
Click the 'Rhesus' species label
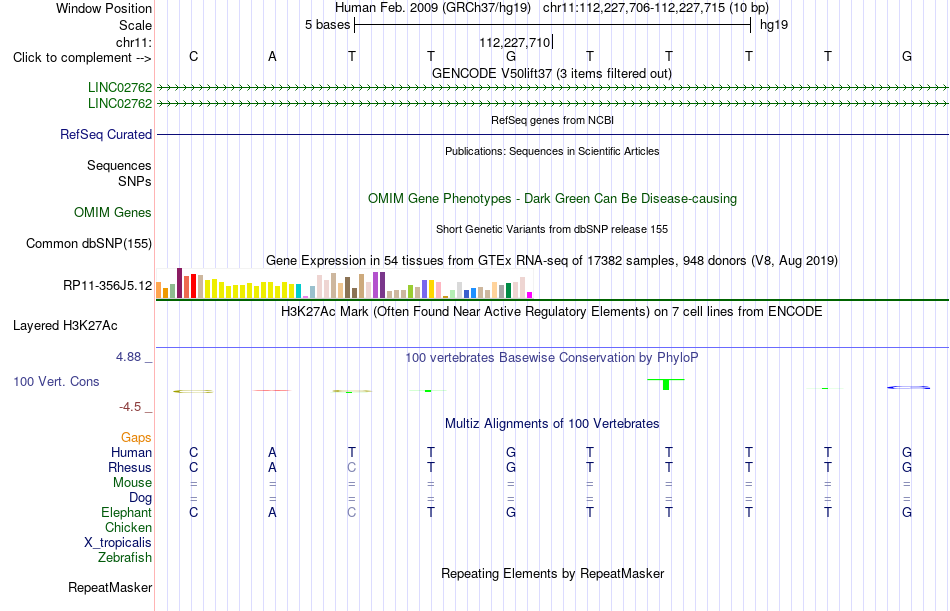point(130,468)
